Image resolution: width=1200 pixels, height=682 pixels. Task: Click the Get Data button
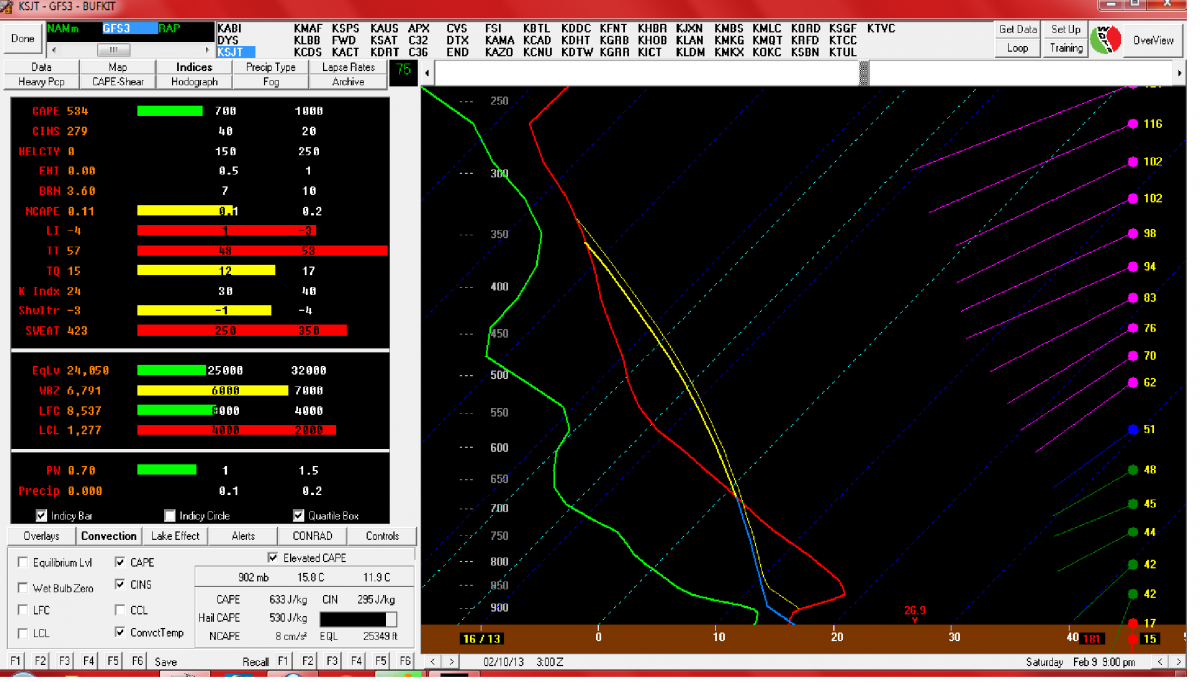coord(1018,29)
